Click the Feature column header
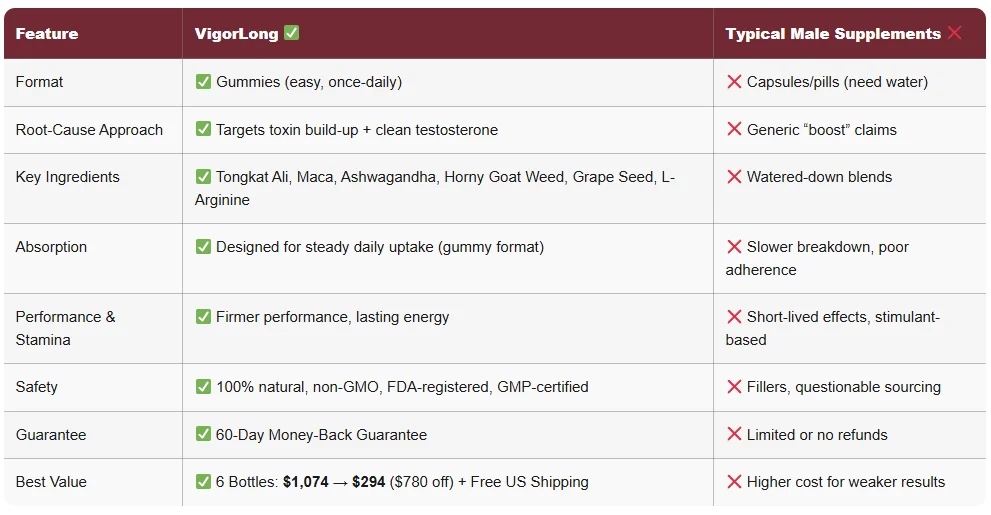 pos(47,34)
